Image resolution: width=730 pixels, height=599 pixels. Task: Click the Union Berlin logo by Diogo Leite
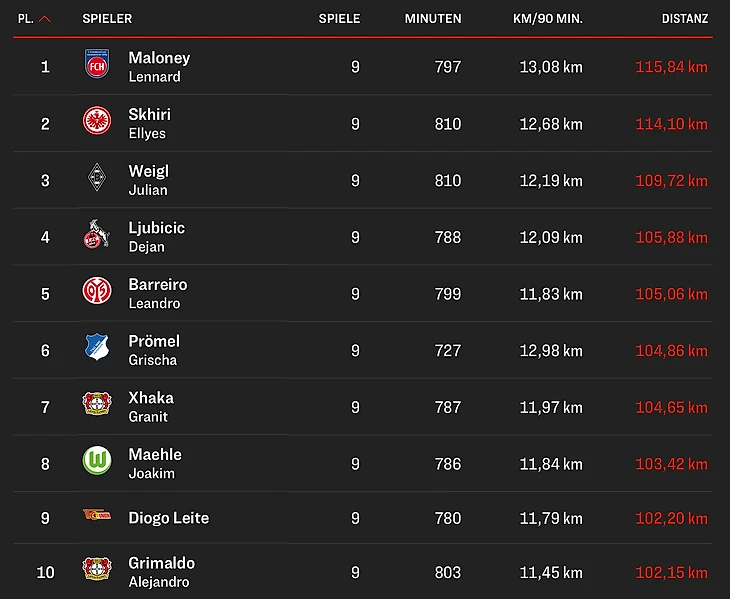97,517
